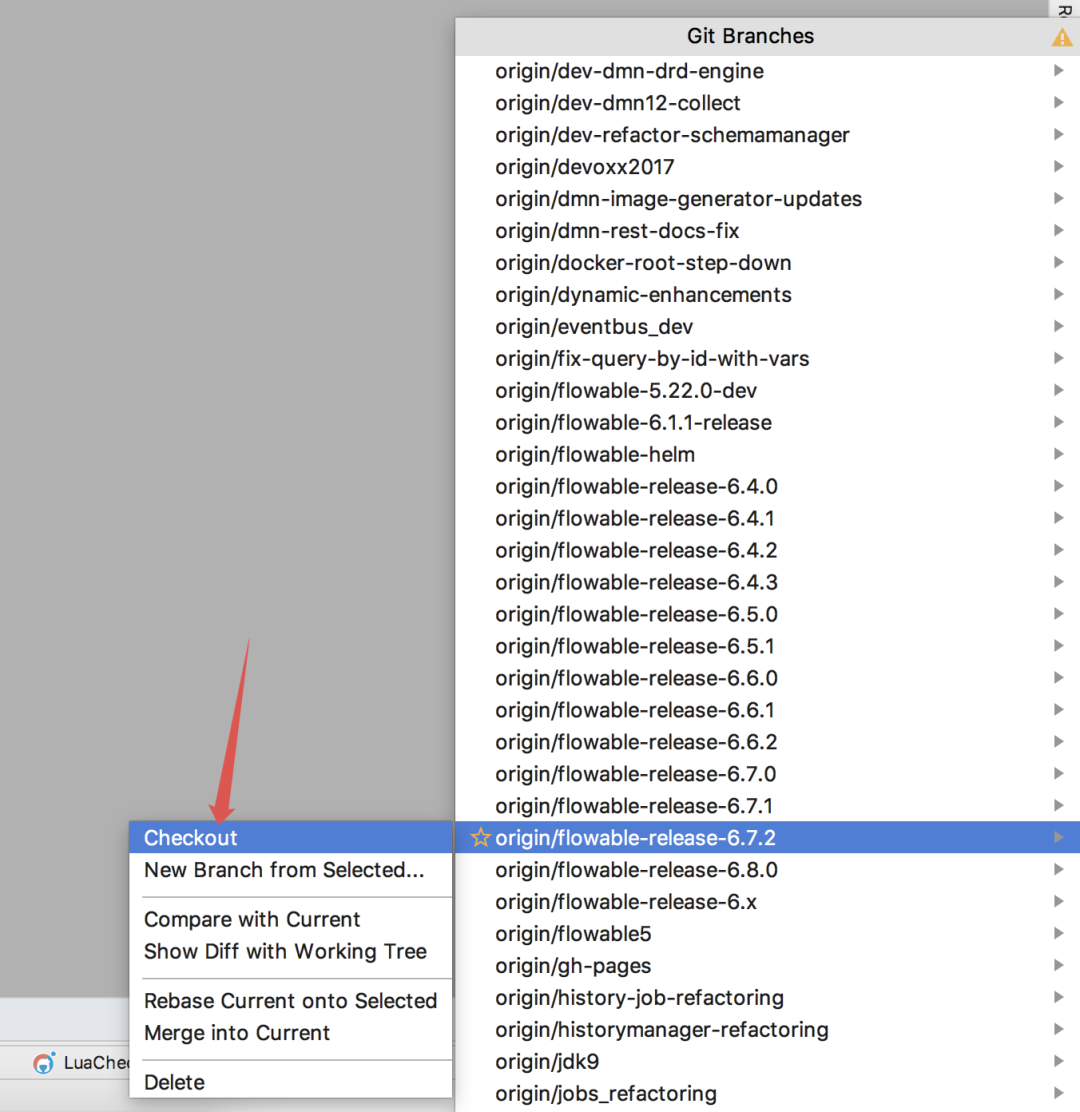Select branch origin/flowable-5.22.0-dev
This screenshot has height=1112, width=1080.
tap(767, 390)
